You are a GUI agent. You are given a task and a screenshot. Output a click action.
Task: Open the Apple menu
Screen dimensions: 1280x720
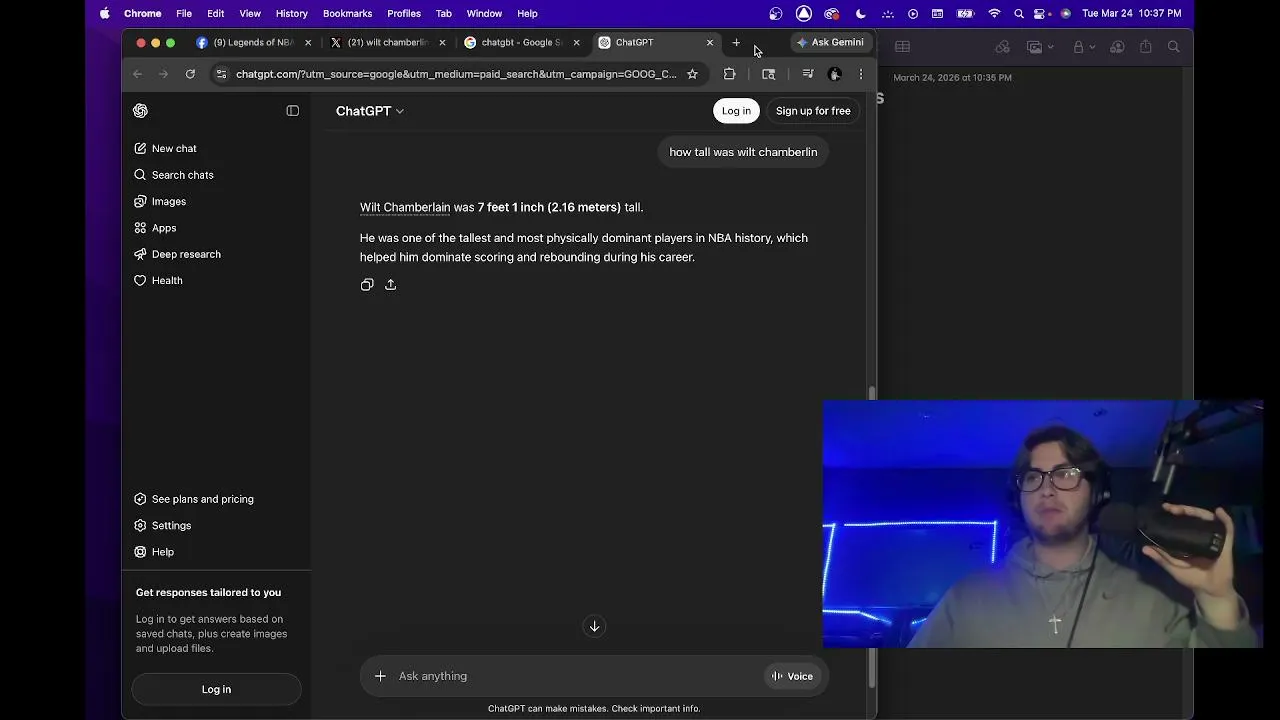coord(104,14)
